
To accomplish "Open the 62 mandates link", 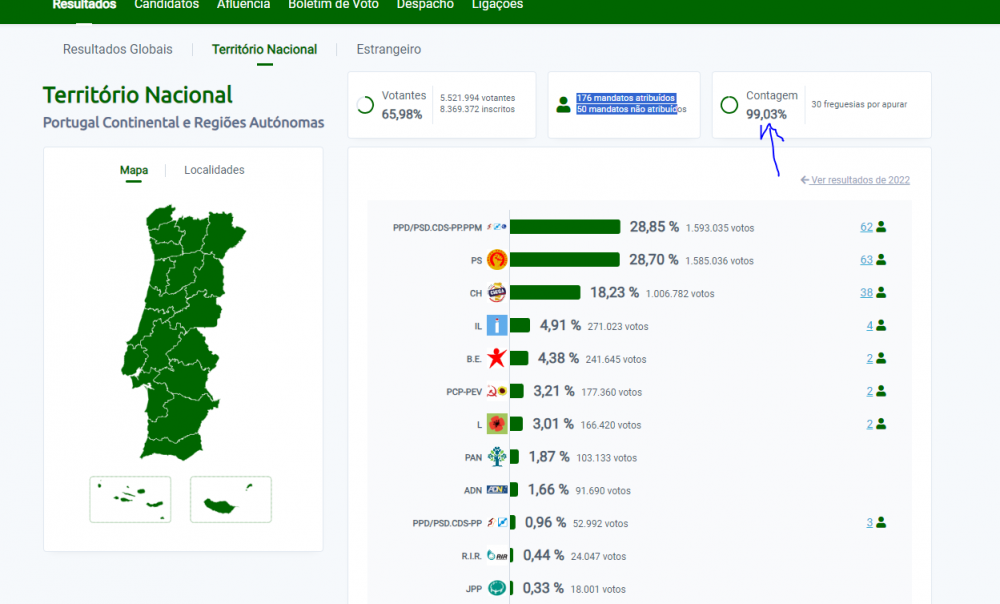I will coord(866,227).
